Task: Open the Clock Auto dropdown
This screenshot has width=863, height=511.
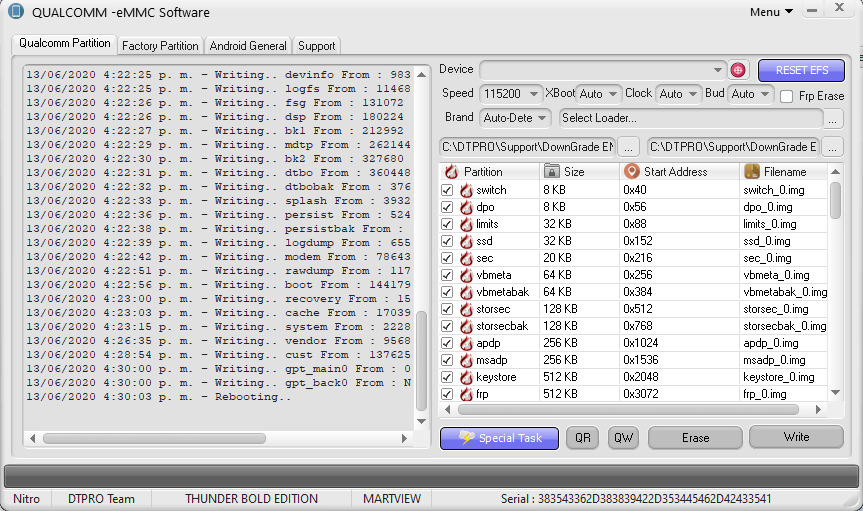Action: pyautogui.click(x=693, y=94)
